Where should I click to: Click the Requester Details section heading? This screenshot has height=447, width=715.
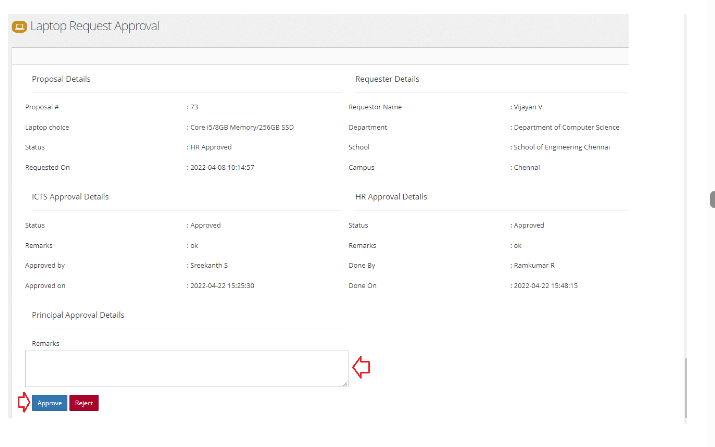[x=387, y=79]
